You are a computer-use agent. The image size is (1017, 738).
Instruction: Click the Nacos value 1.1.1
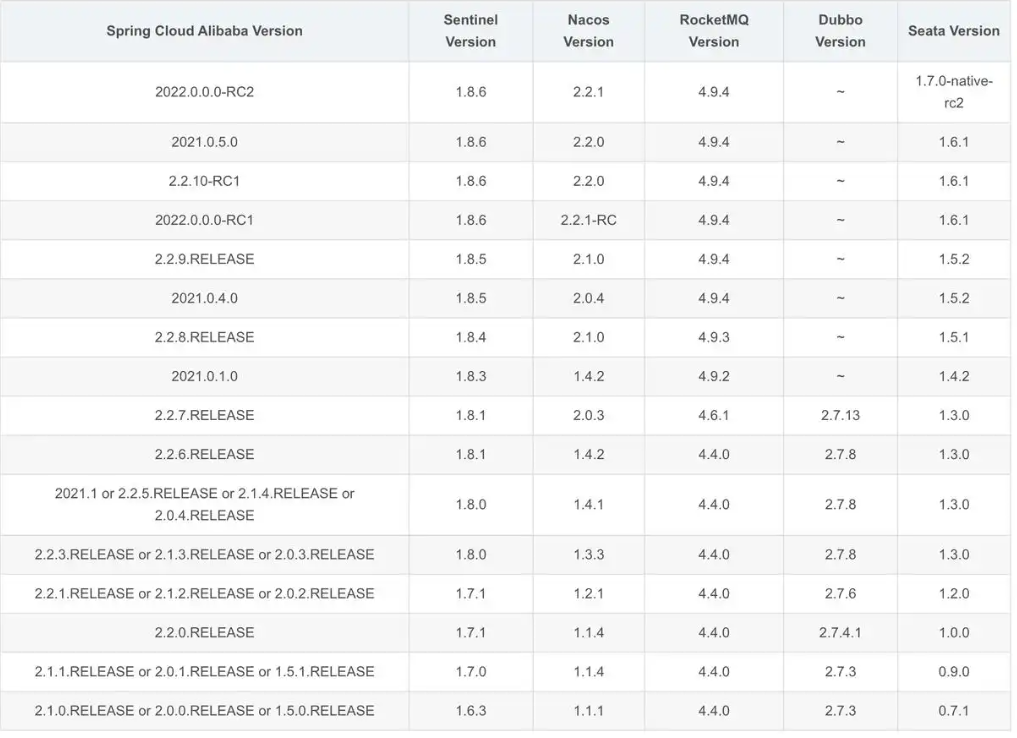click(588, 711)
